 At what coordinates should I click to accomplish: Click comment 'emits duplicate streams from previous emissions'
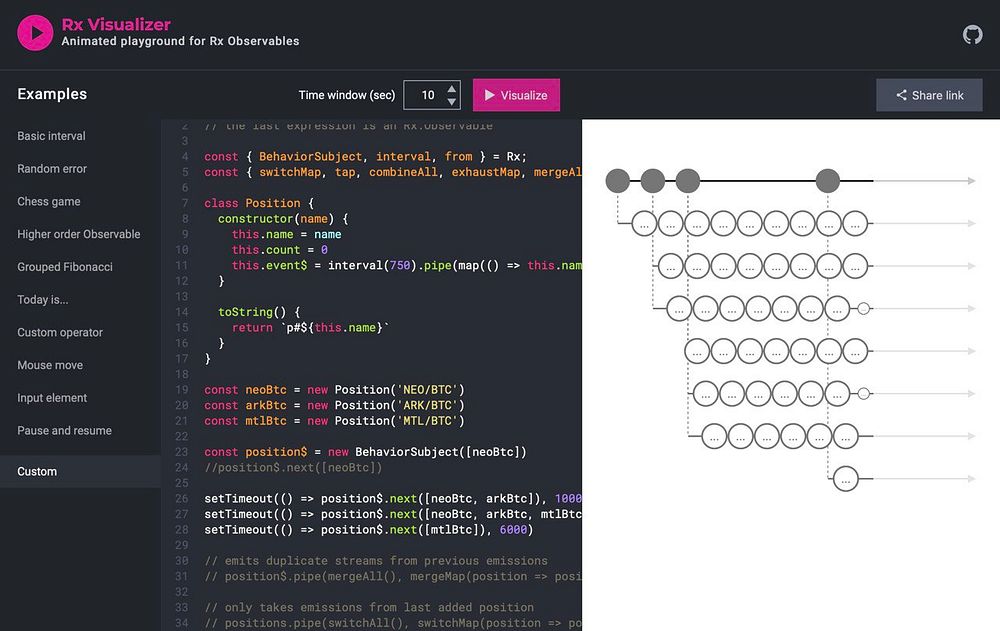click(376, 561)
